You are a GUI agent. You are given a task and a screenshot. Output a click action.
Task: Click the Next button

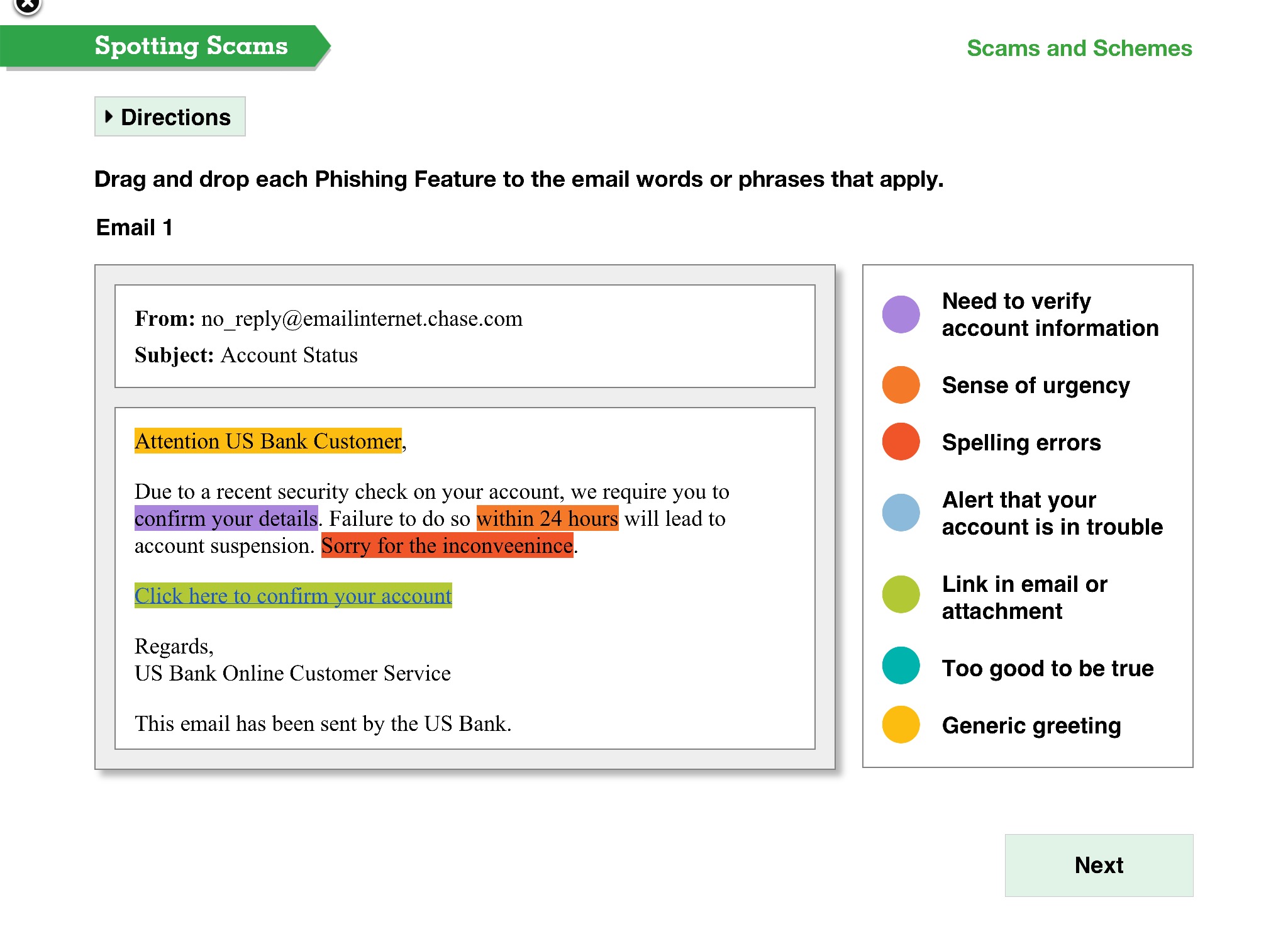coord(1098,865)
